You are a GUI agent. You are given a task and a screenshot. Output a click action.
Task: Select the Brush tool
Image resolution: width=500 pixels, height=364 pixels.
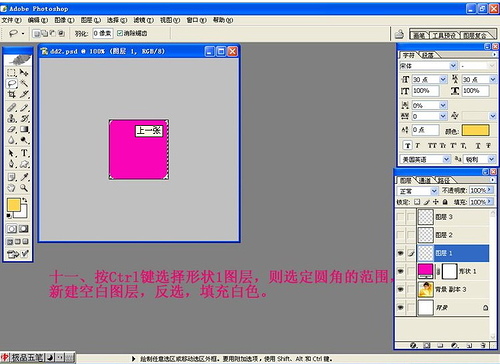coord(24,107)
